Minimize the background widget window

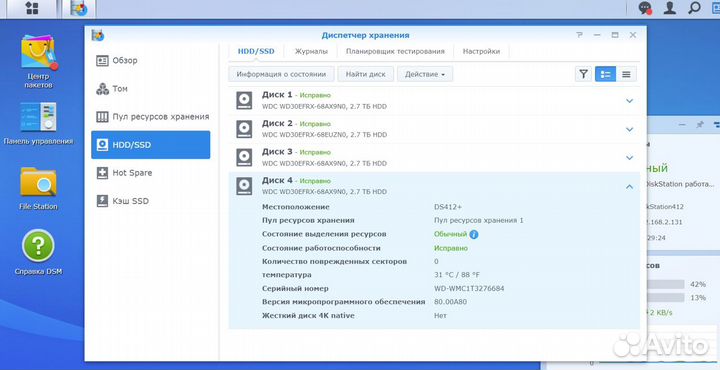click(682, 124)
